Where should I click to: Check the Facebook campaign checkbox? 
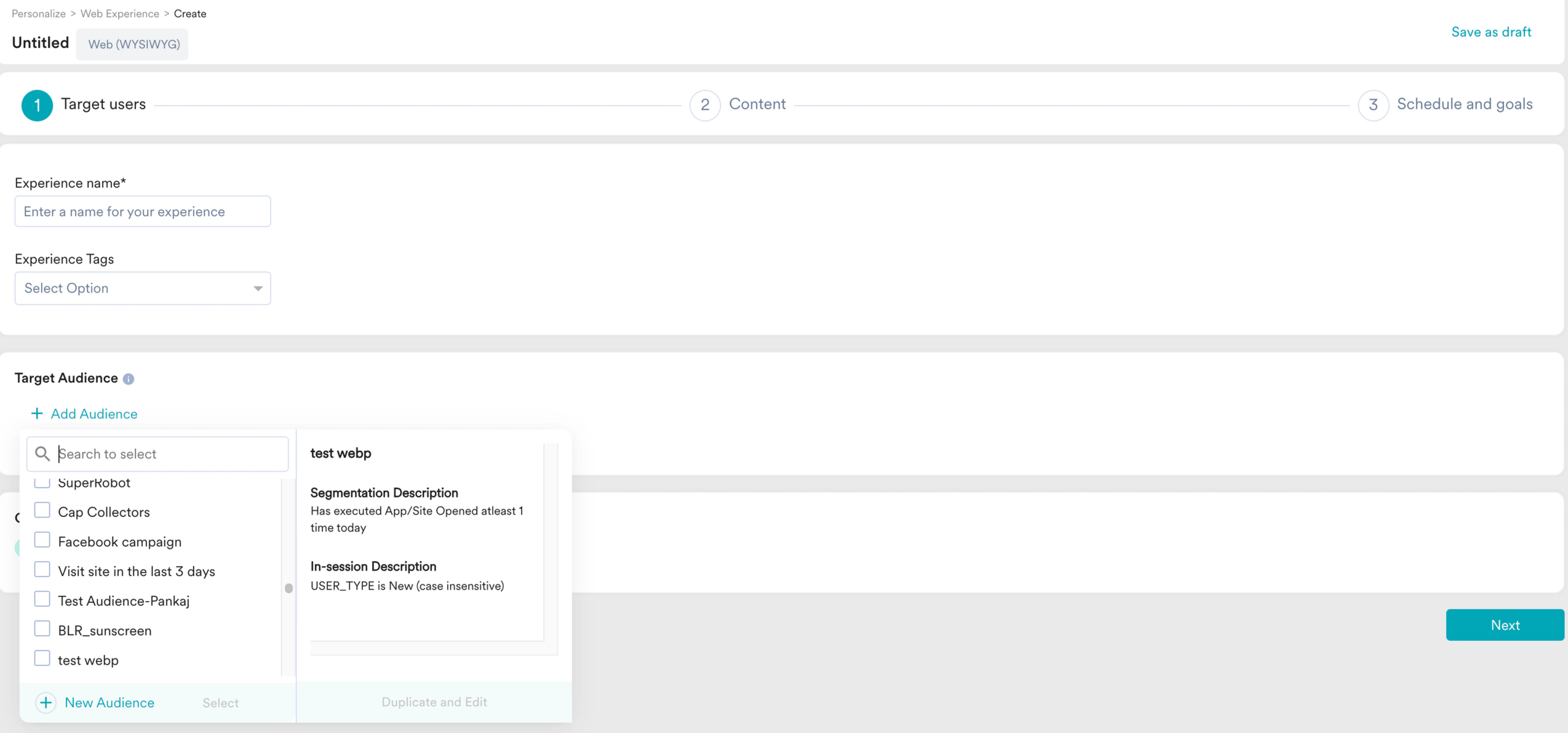42,540
